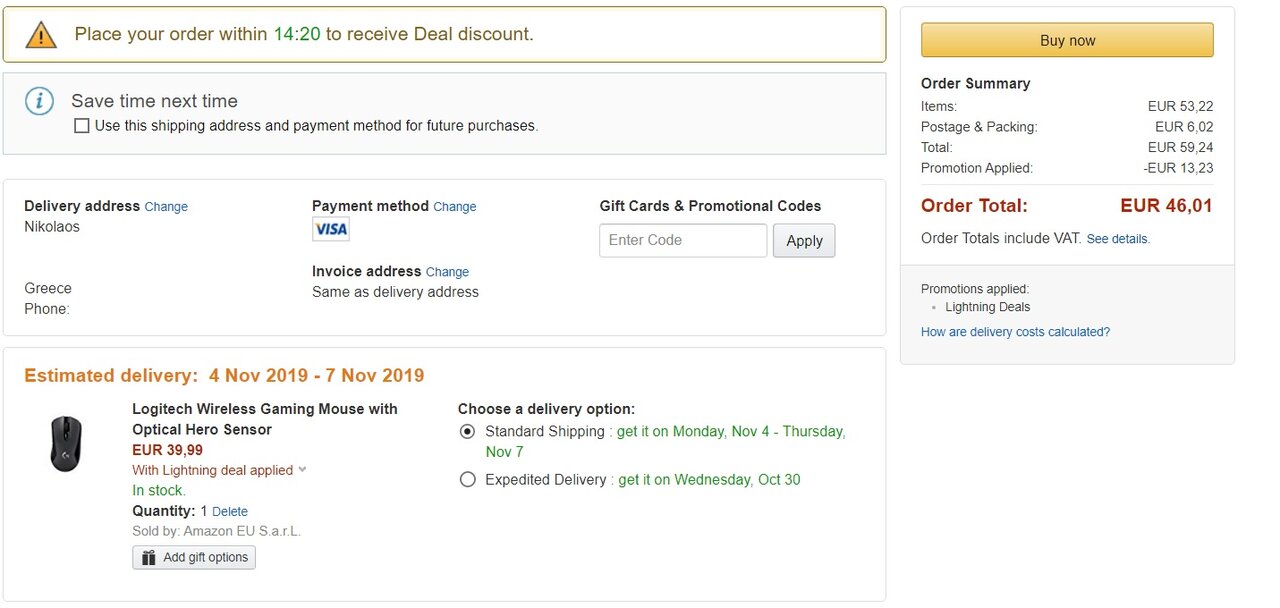Expand the Lightning deal applied arrow
The image size is (1280, 608).
303,470
